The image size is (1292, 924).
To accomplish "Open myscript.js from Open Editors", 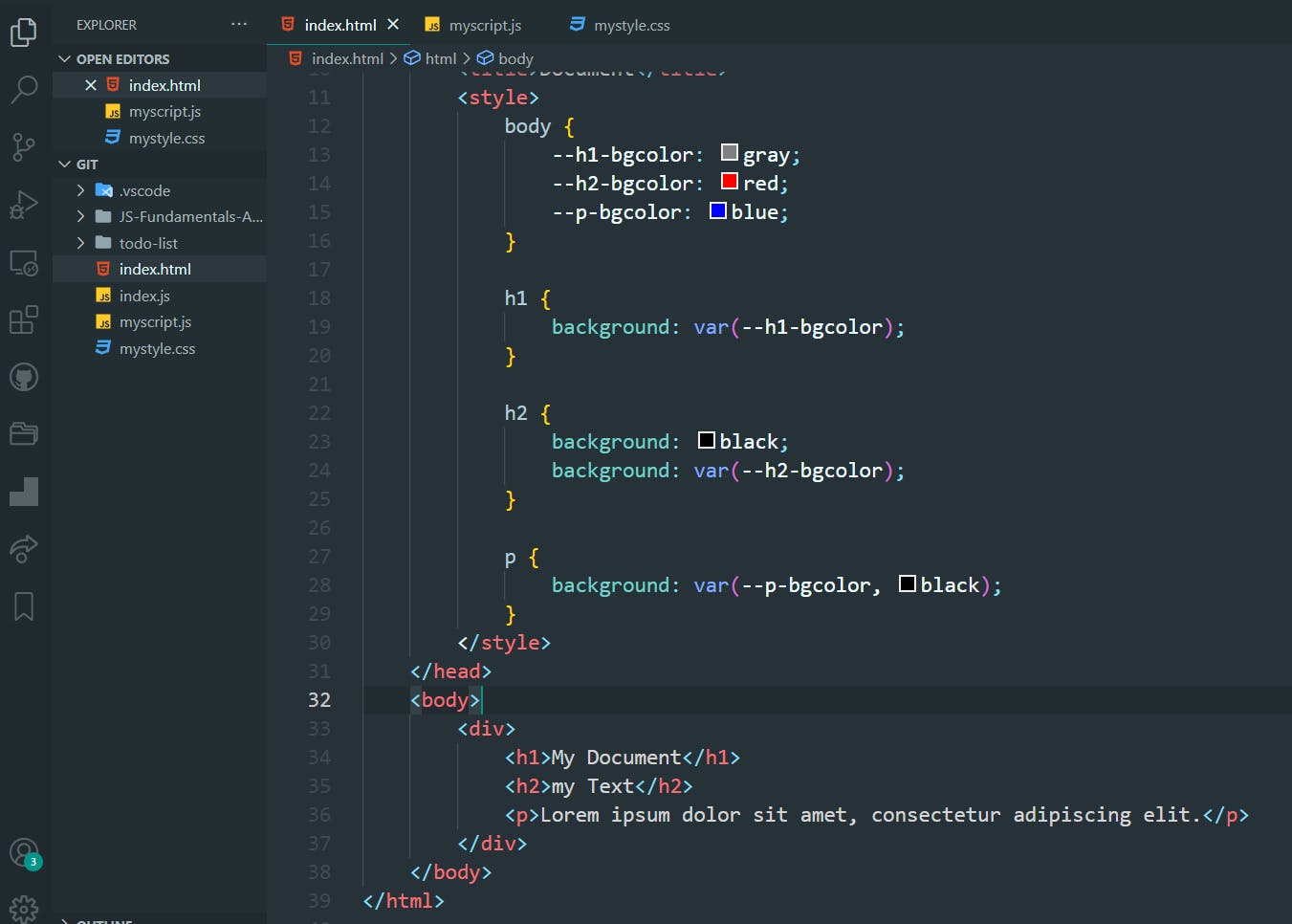I will (x=164, y=111).
